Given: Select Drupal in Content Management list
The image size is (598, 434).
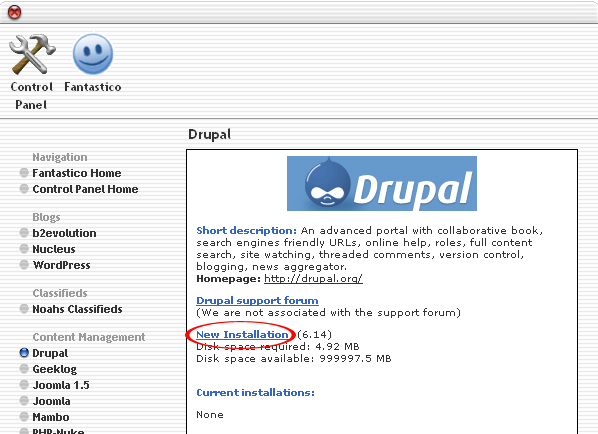Looking at the screenshot, I should pos(50,353).
